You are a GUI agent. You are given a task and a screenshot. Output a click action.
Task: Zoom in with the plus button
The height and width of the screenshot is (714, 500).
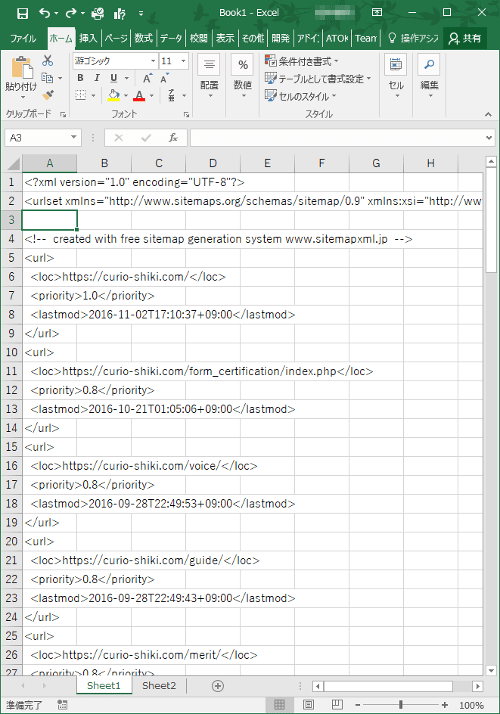(444, 705)
